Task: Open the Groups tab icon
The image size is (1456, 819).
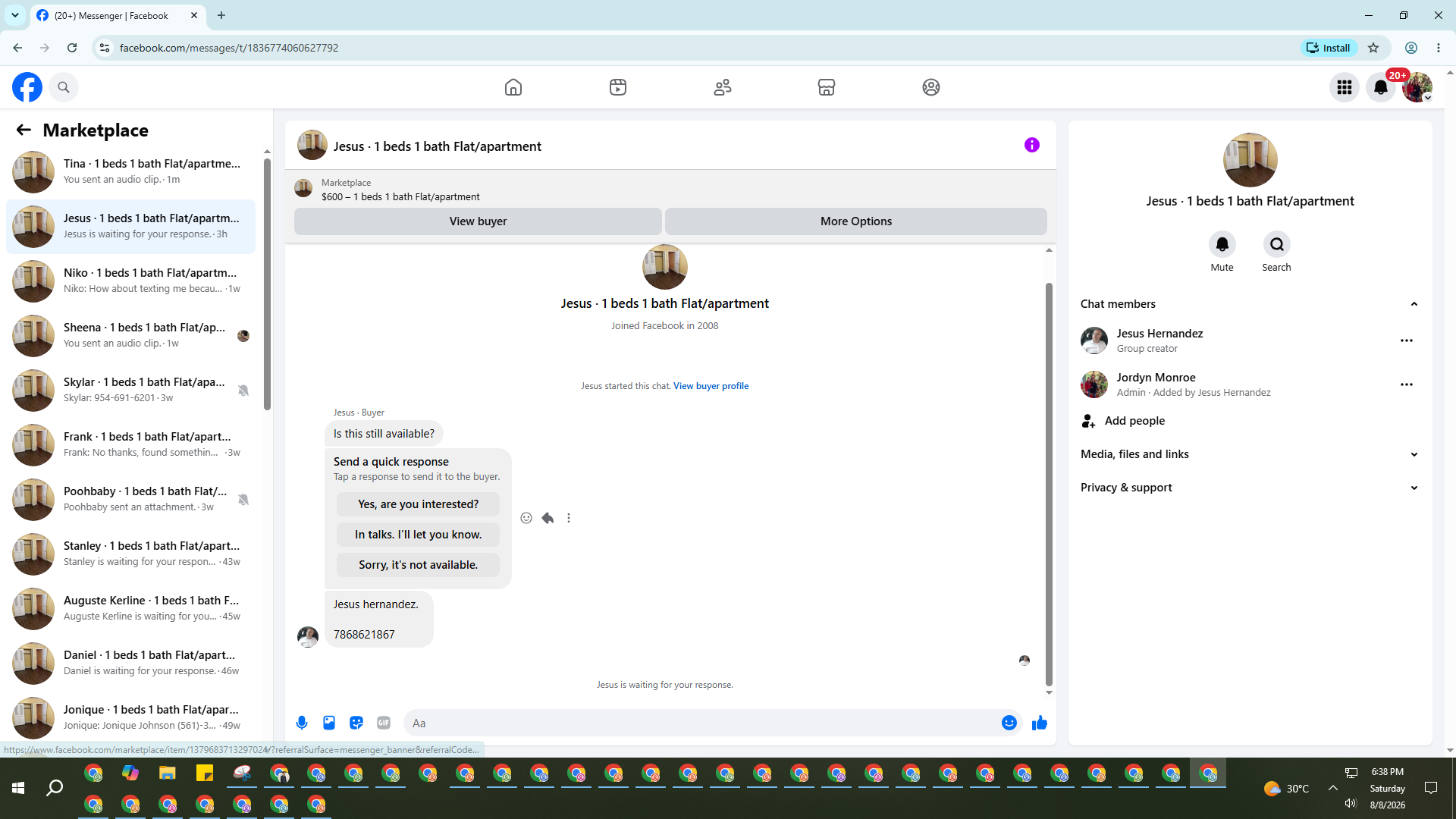Action: coord(931,87)
